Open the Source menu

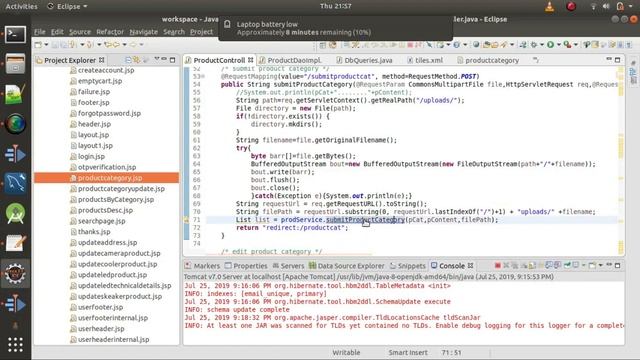coord(80,32)
